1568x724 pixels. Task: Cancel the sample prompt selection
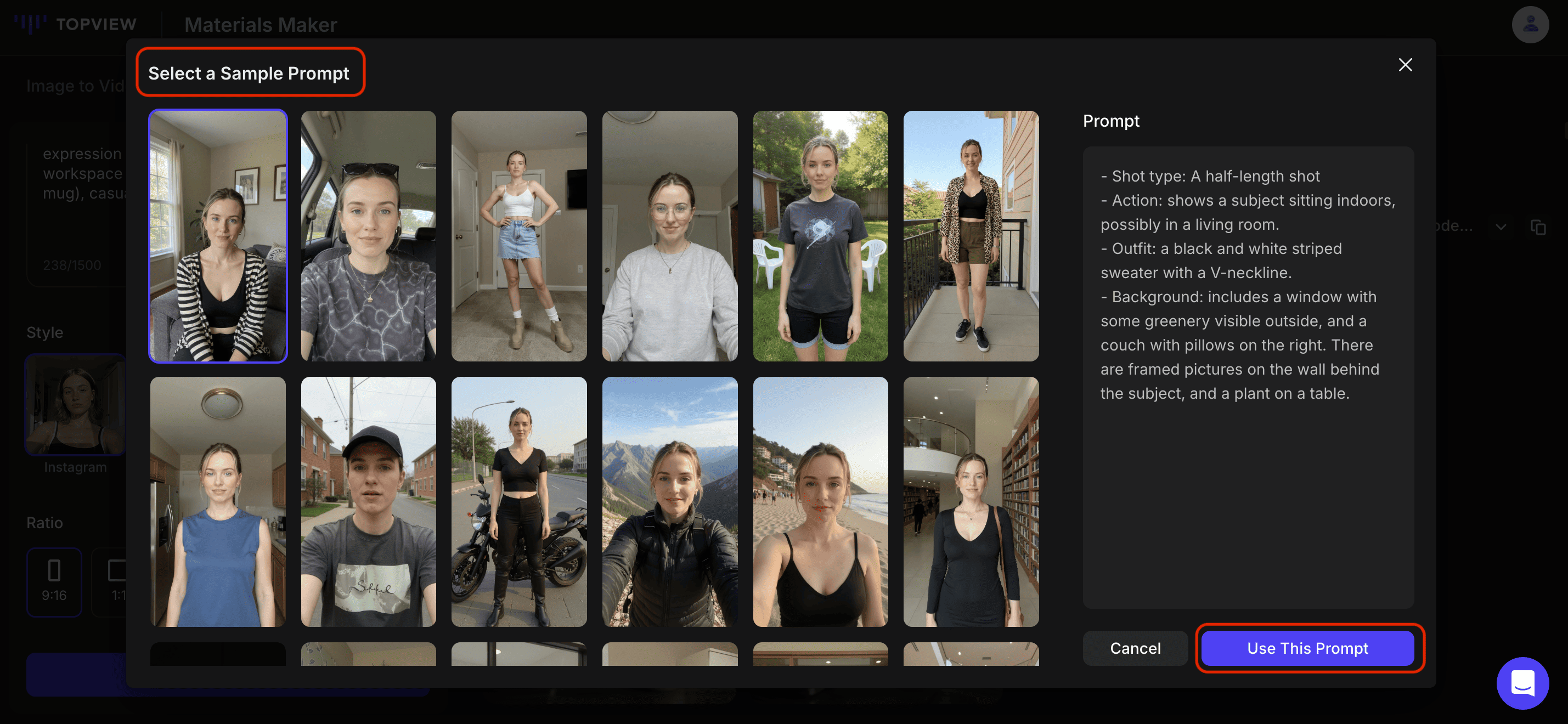point(1135,648)
